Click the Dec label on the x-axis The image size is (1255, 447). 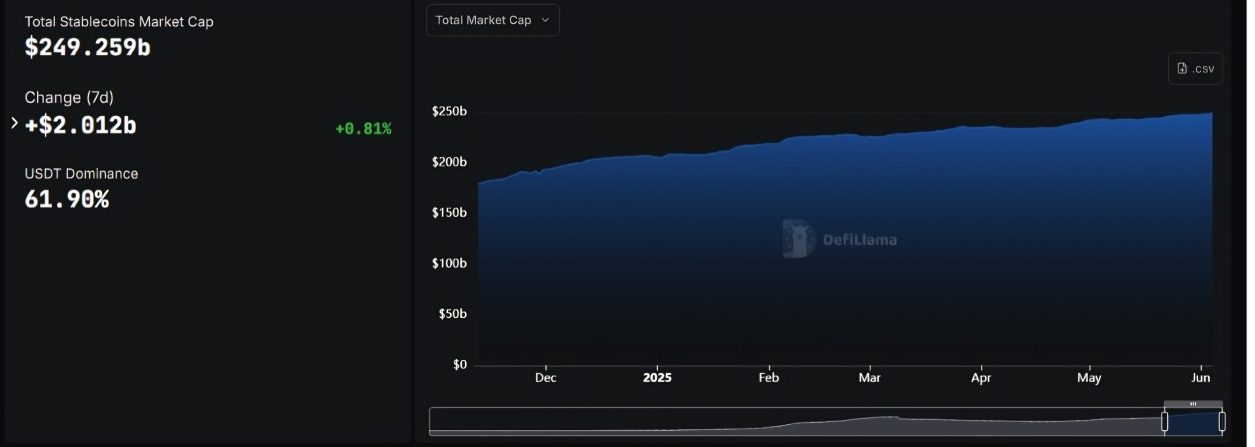[545, 378]
